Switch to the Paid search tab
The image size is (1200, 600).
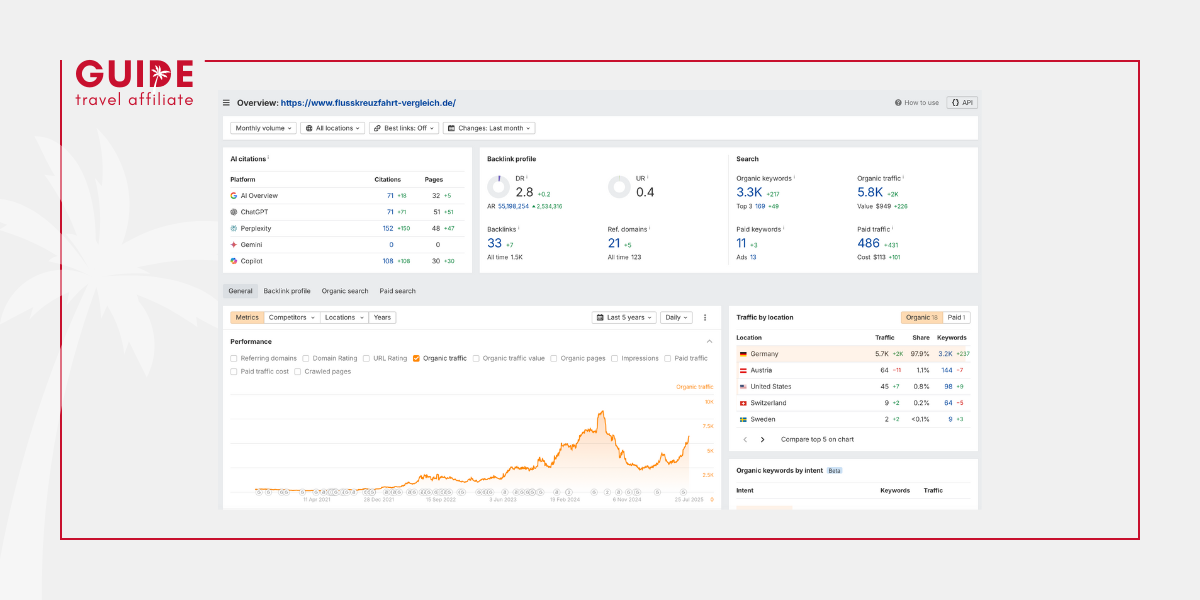tap(398, 291)
